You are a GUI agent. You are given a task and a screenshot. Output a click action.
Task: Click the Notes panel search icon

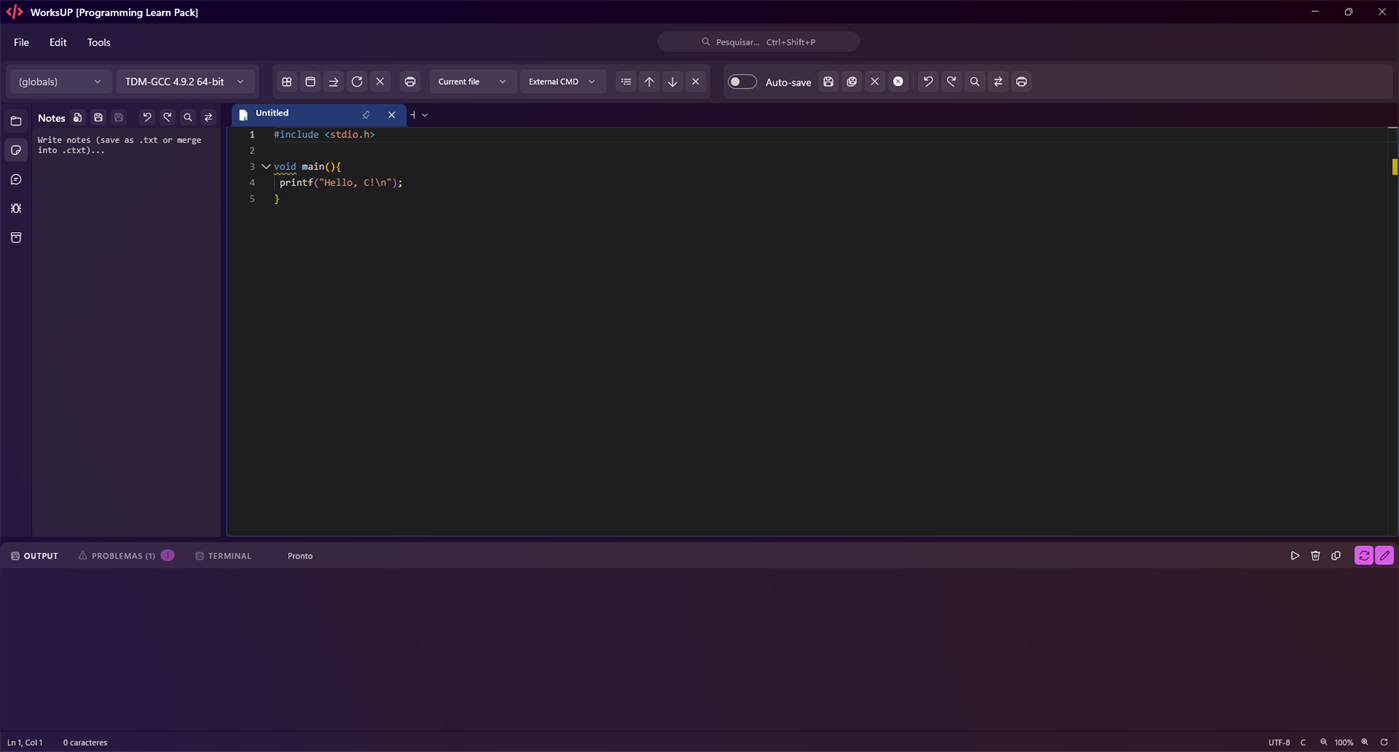188,118
